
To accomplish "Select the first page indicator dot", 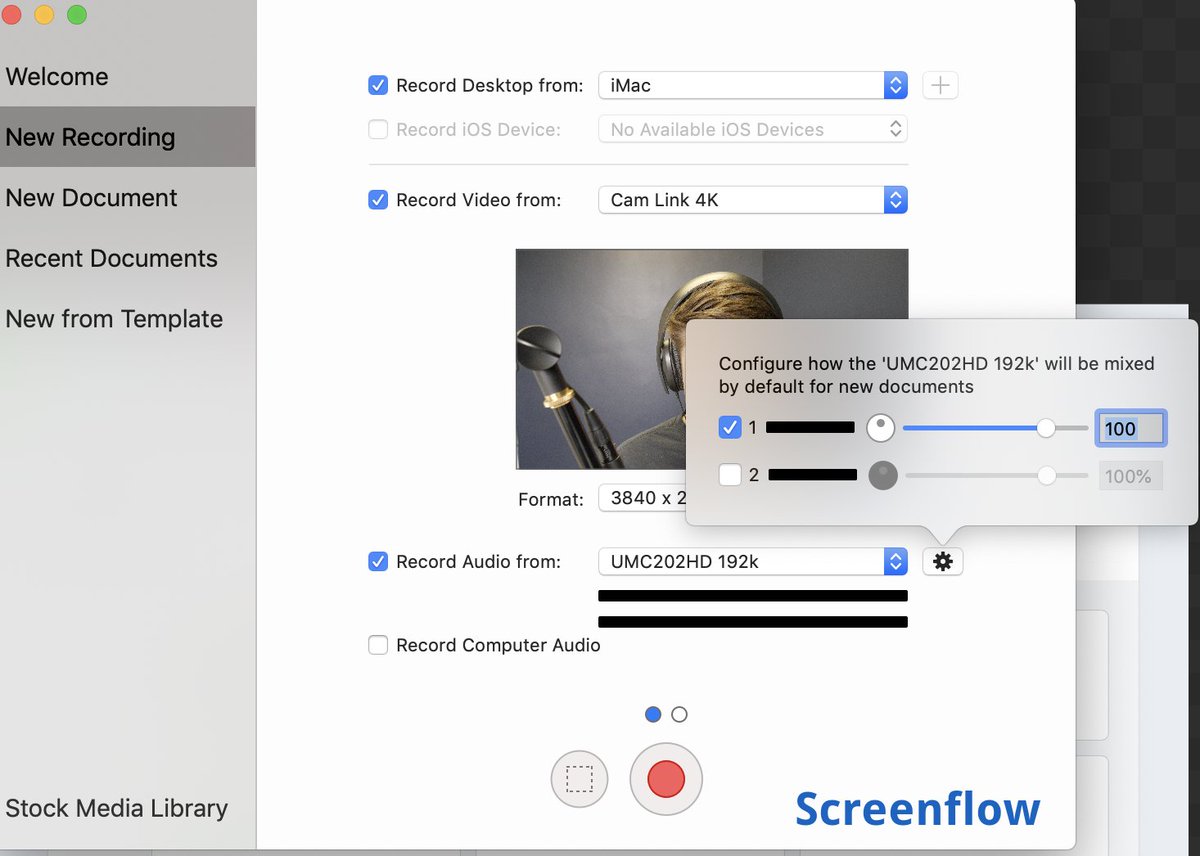I will point(653,714).
